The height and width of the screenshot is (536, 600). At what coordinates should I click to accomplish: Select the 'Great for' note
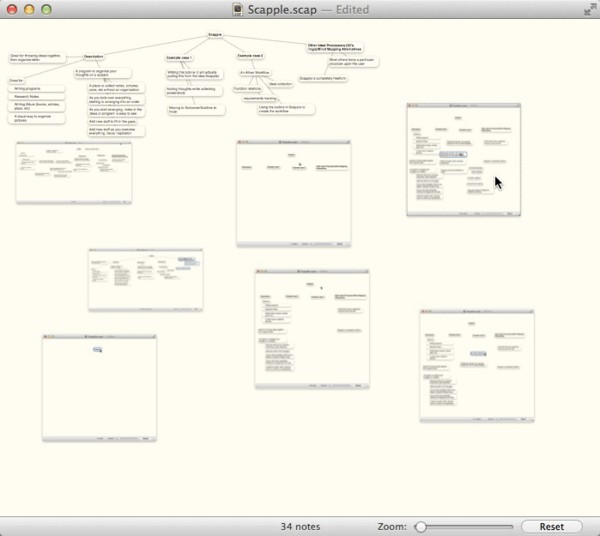coord(16,81)
